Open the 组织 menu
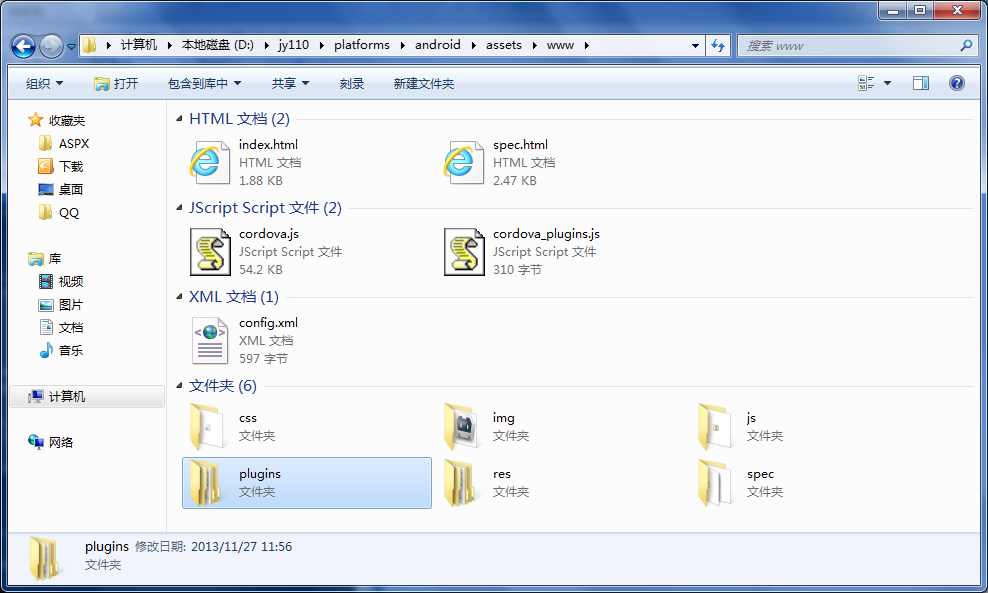This screenshot has height=593, width=988. point(44,83)
